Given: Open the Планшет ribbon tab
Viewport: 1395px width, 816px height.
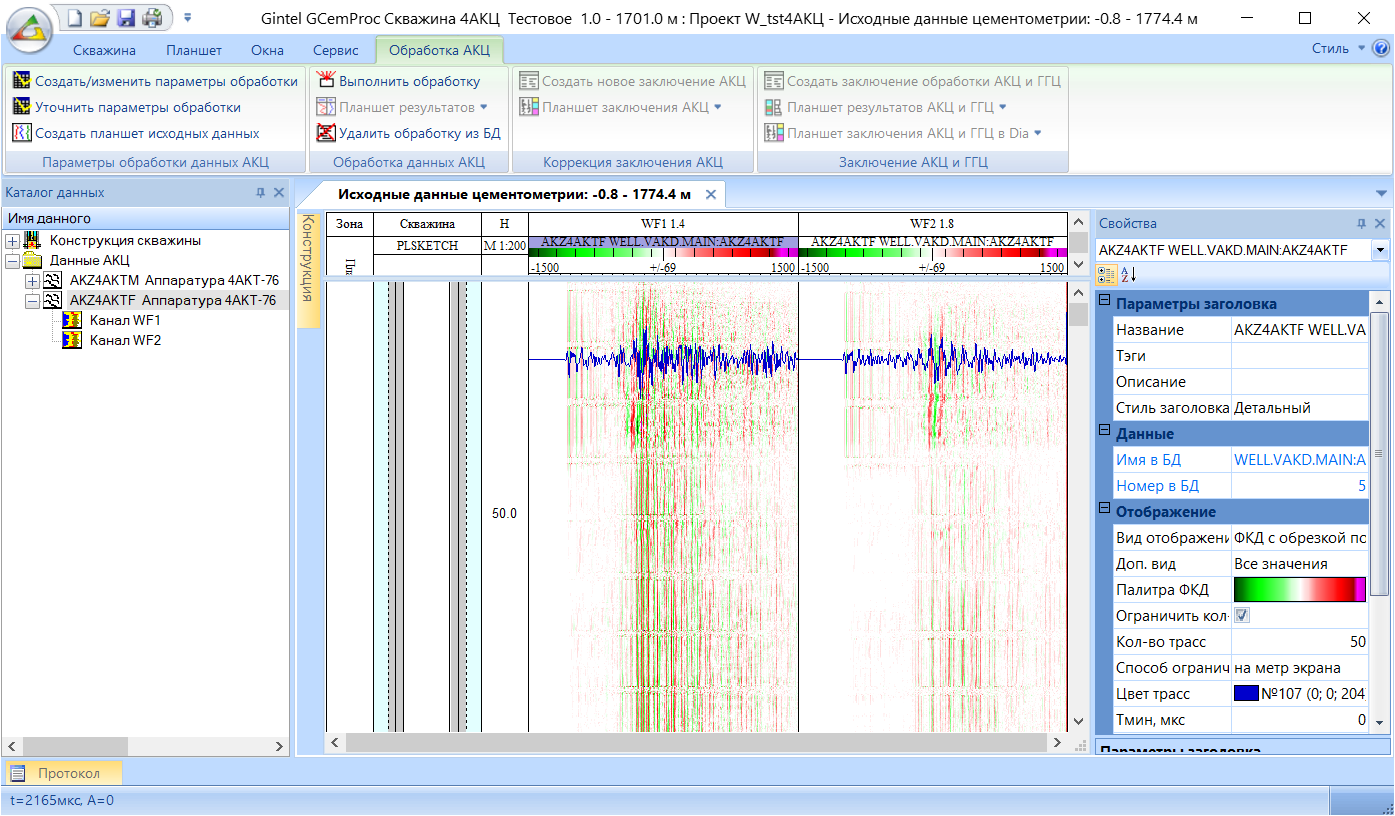Looking at the screenshot, I should pyautogui.click(x=194, y=50).
